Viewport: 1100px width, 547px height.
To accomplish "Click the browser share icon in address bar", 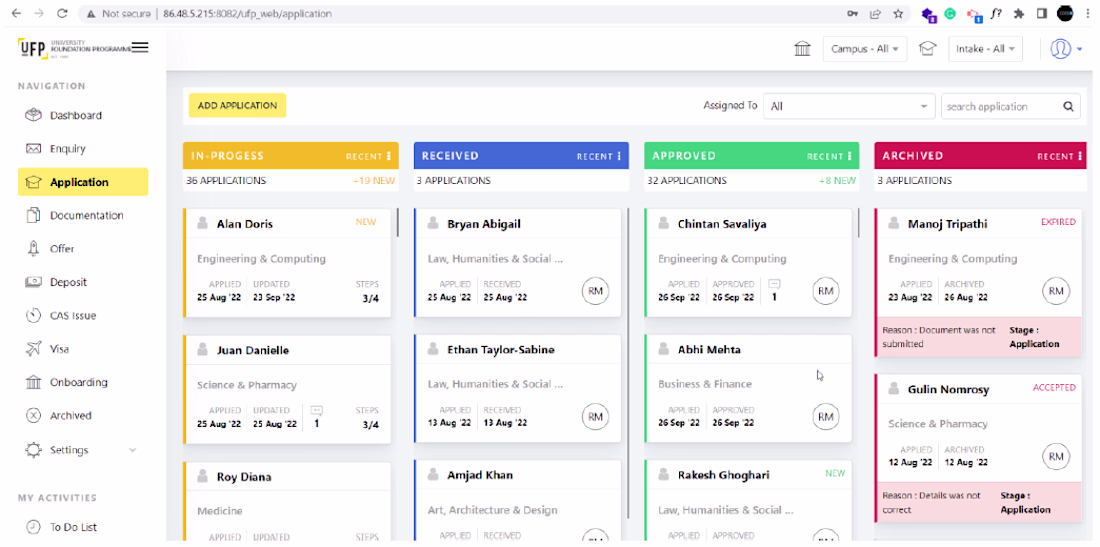I will pyautogui.click(x=876, y=13).
